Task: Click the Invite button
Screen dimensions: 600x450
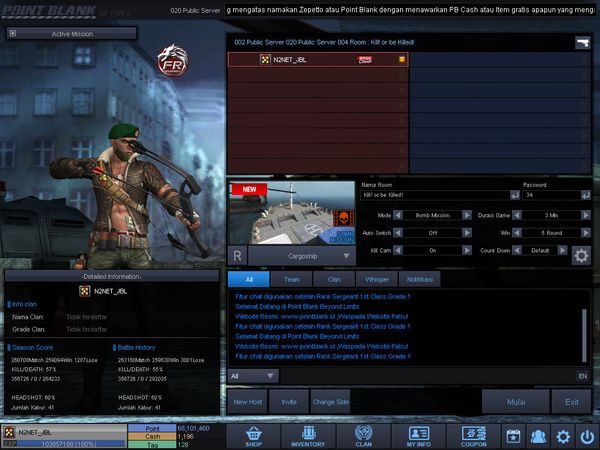Action: 289,402
